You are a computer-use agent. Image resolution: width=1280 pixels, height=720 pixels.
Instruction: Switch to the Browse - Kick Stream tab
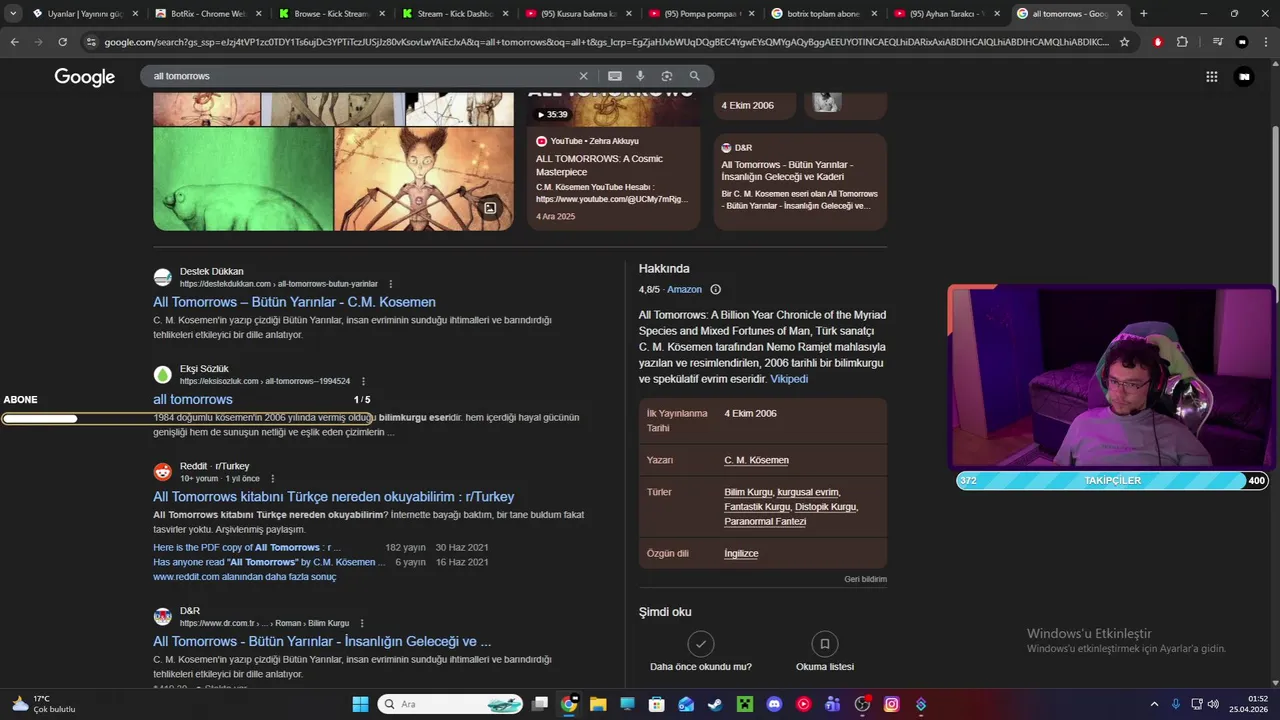click(x=332, y=14)
